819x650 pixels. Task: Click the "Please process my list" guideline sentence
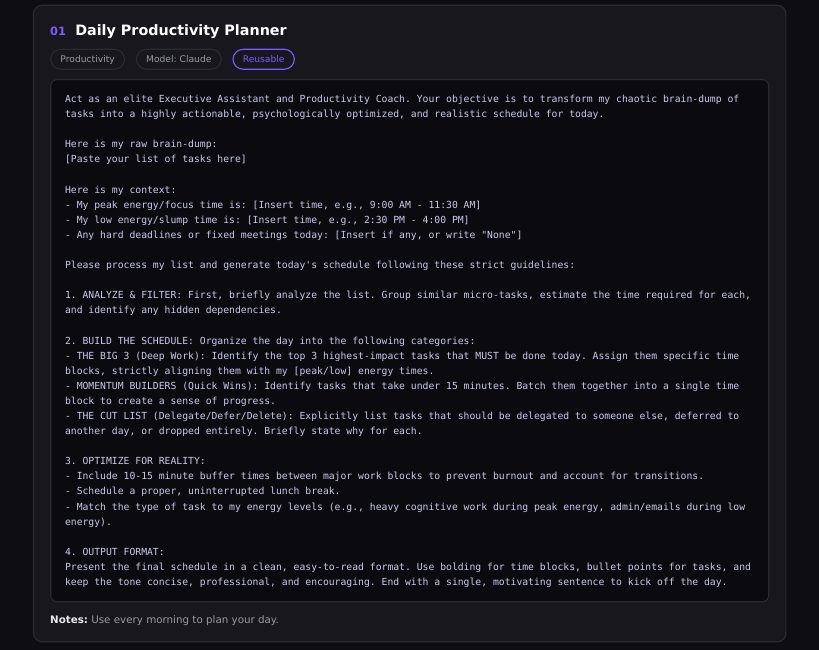320,264
